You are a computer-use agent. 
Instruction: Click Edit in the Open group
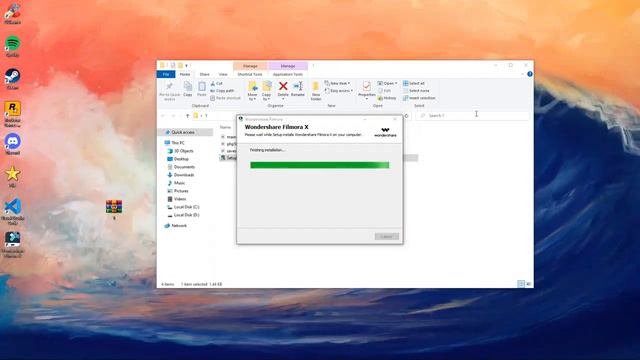click(384, 91)
